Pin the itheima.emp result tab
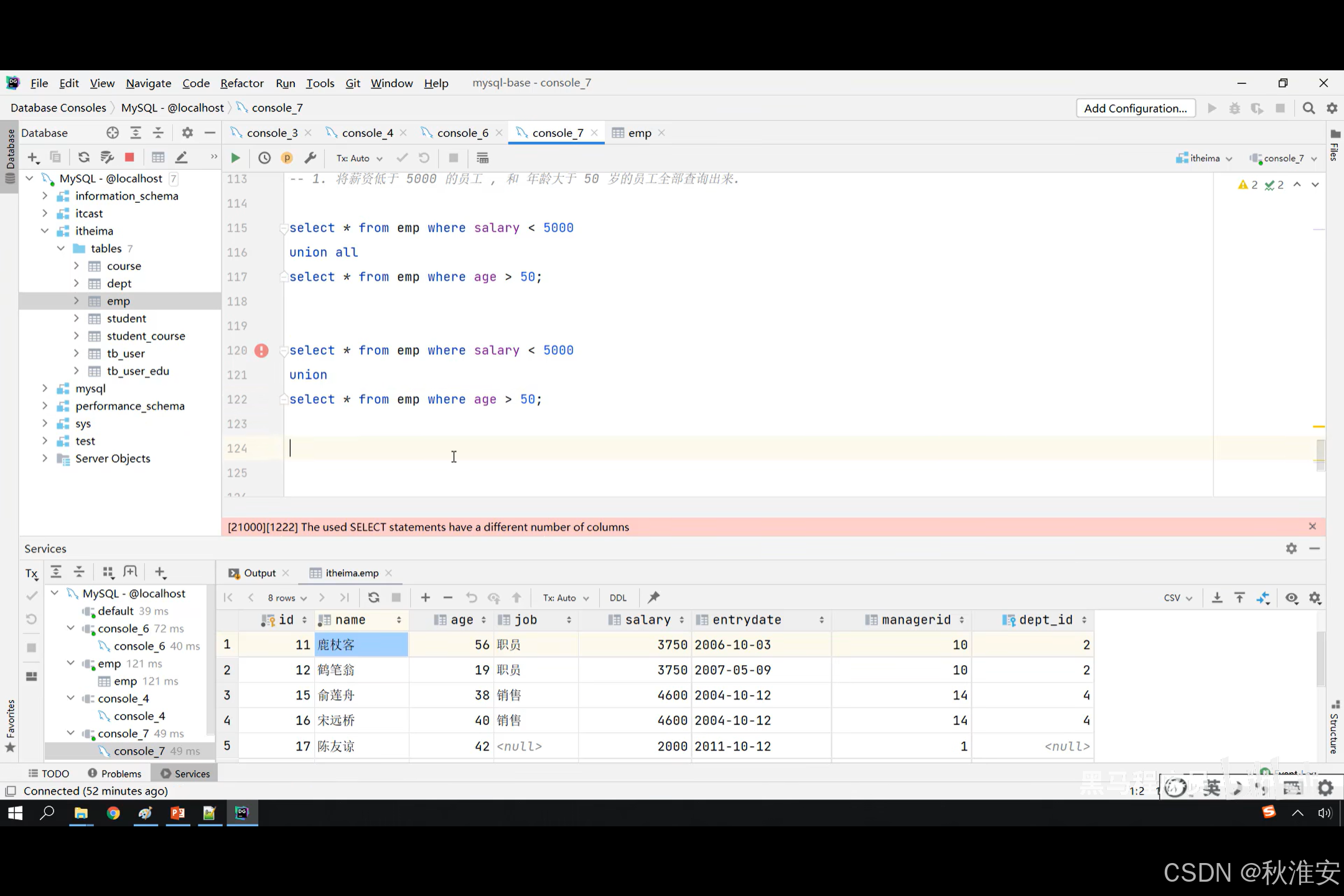Image resolution: width=1344 pixels, height=896 pixels. [x=653, y=597]
